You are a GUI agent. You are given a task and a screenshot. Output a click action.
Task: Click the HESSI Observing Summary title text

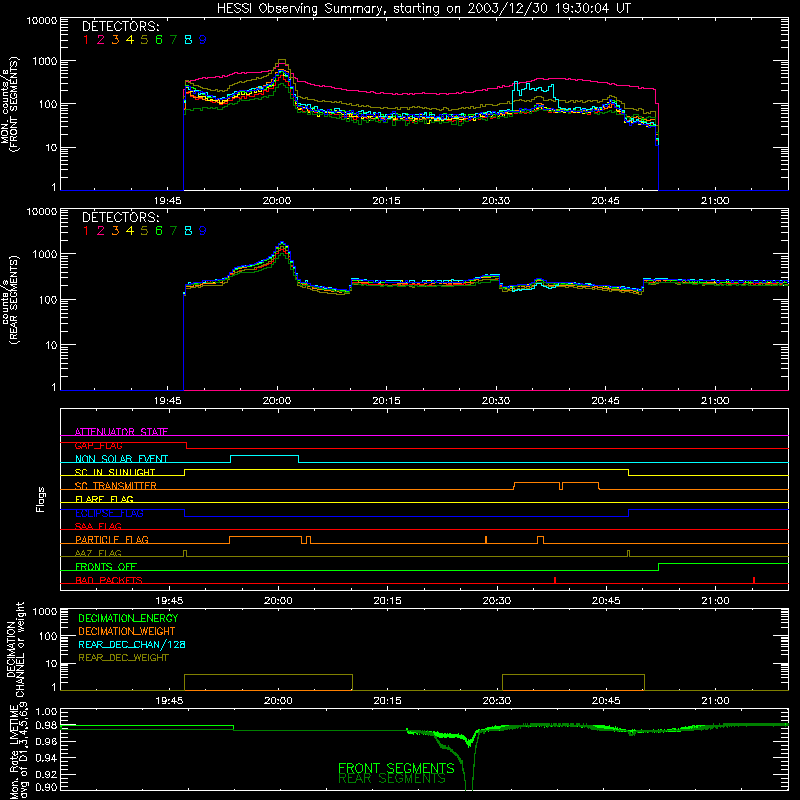pos(423,9)
